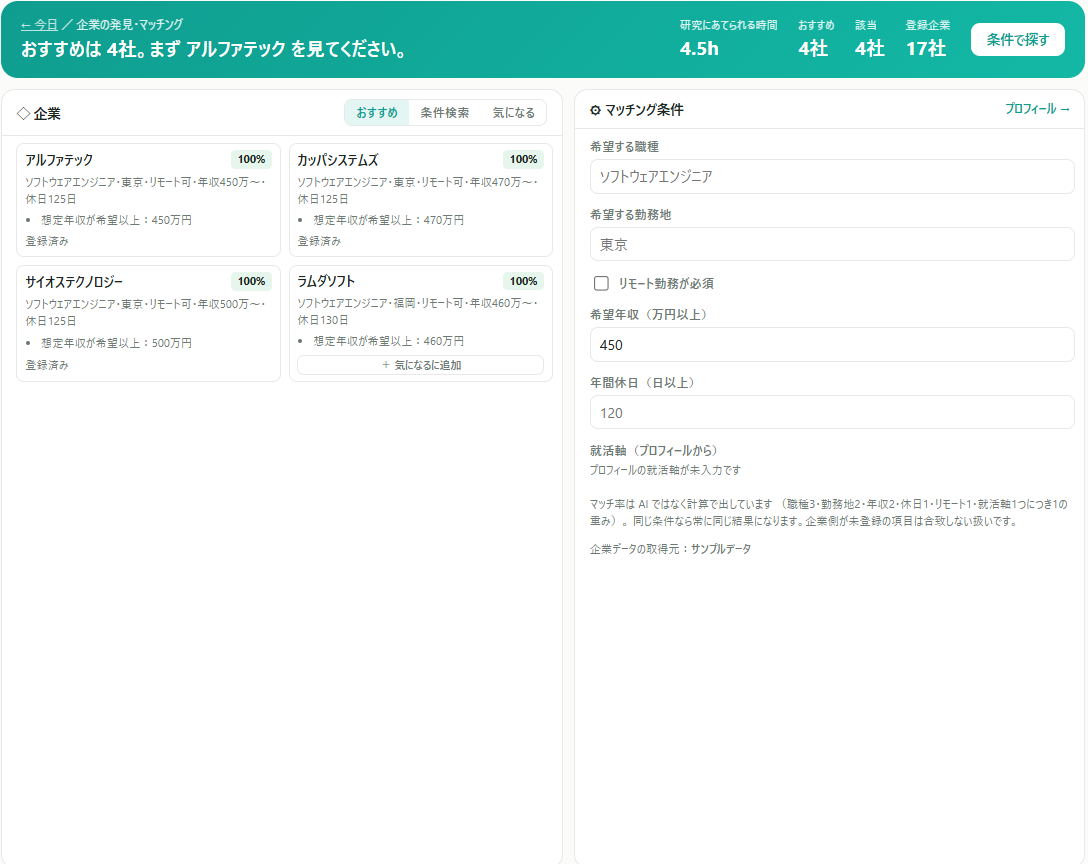Image resolution: width=1088 pixels, height=864 pixels.
Task: Click the 100% match badge on ラムダソフト
Action: (x=523, y=281)
